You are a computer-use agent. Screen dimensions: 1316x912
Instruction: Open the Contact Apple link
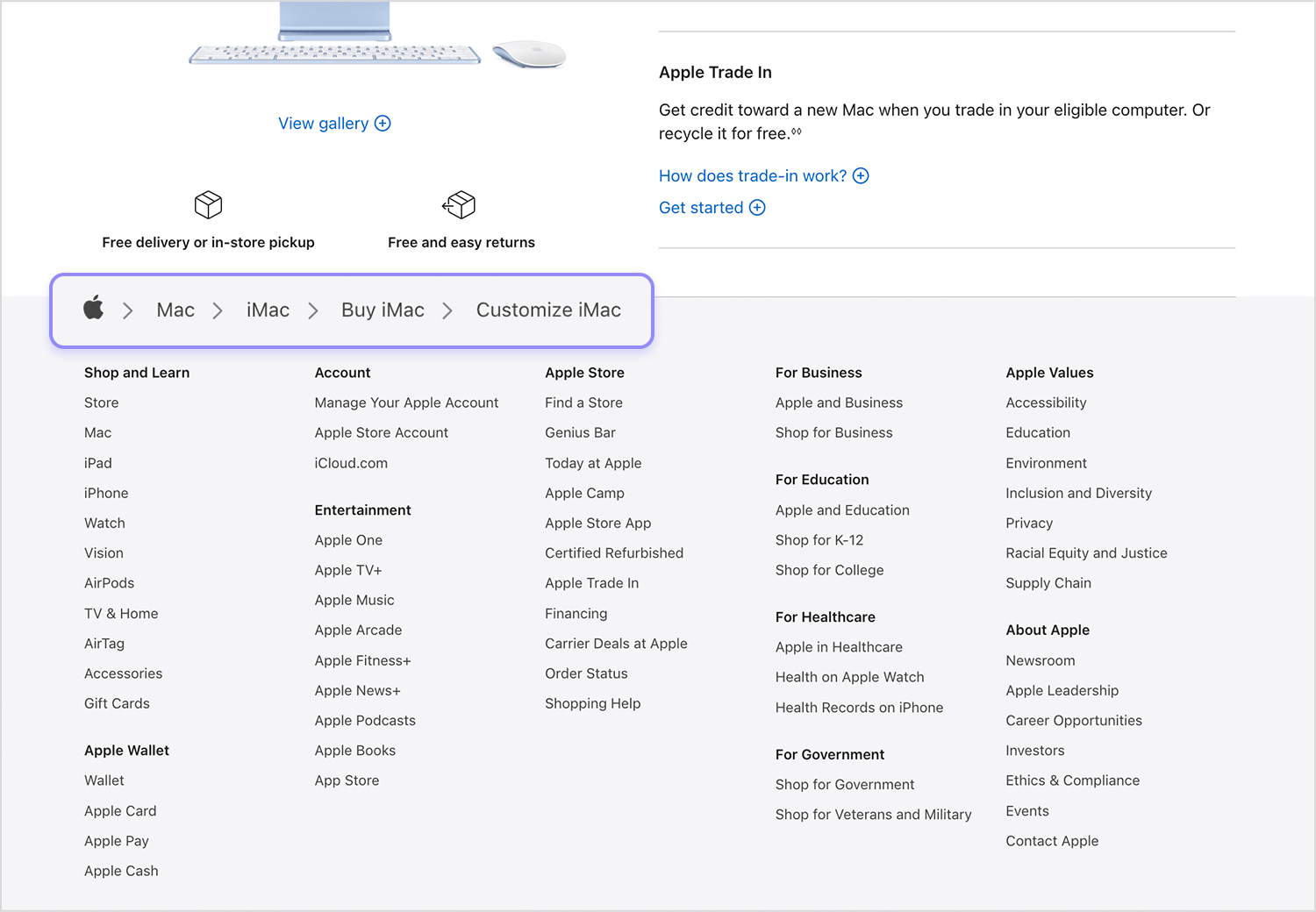pyautogui.click(x=1052, y=841)
